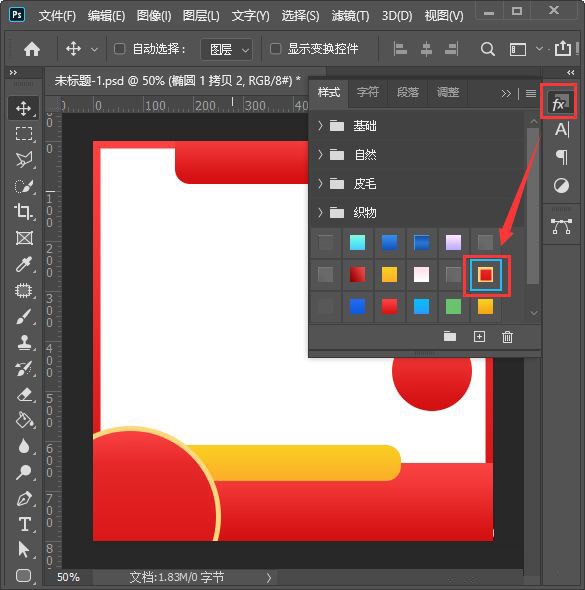This screenshot has height=590, width=585.
Task: Open the 图层 auto-select dropdown
Action: pos(226,49)
